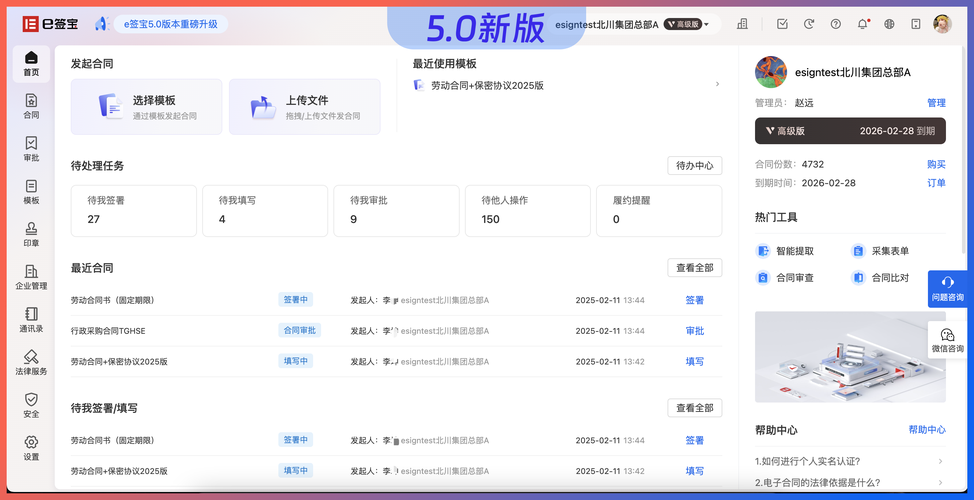Click the 合同审批 status tag
The image size is (974, 500).
coord(299,330)
